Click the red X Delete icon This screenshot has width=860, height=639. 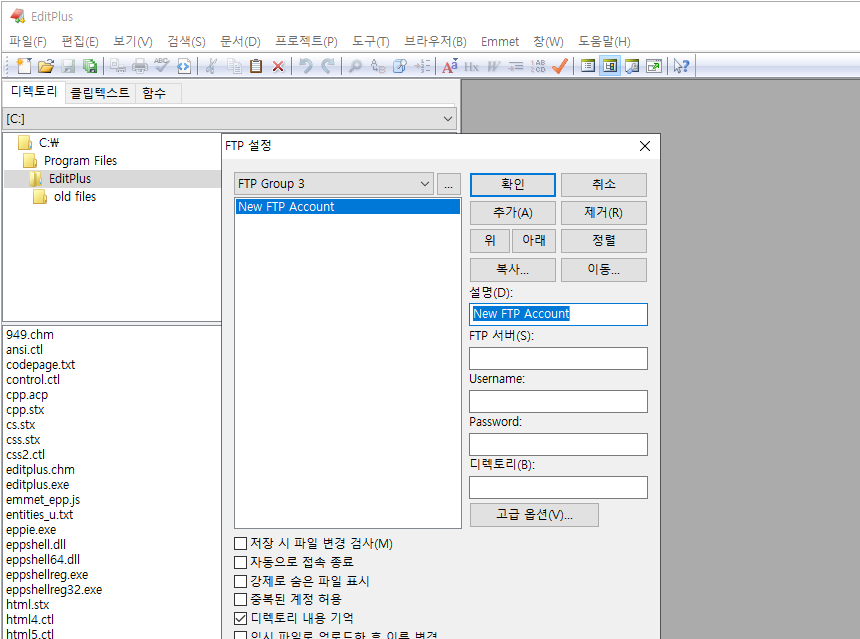pyautogui.click(x=278, y=66)
